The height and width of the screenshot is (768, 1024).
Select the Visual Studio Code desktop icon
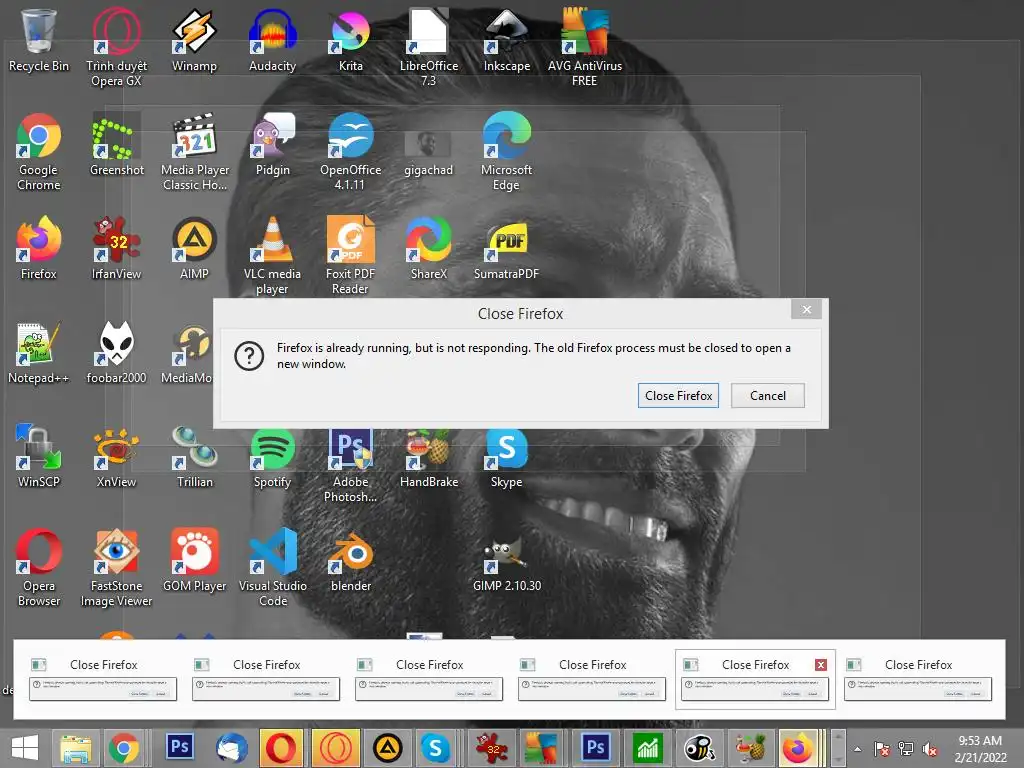(x=272, y=567)
